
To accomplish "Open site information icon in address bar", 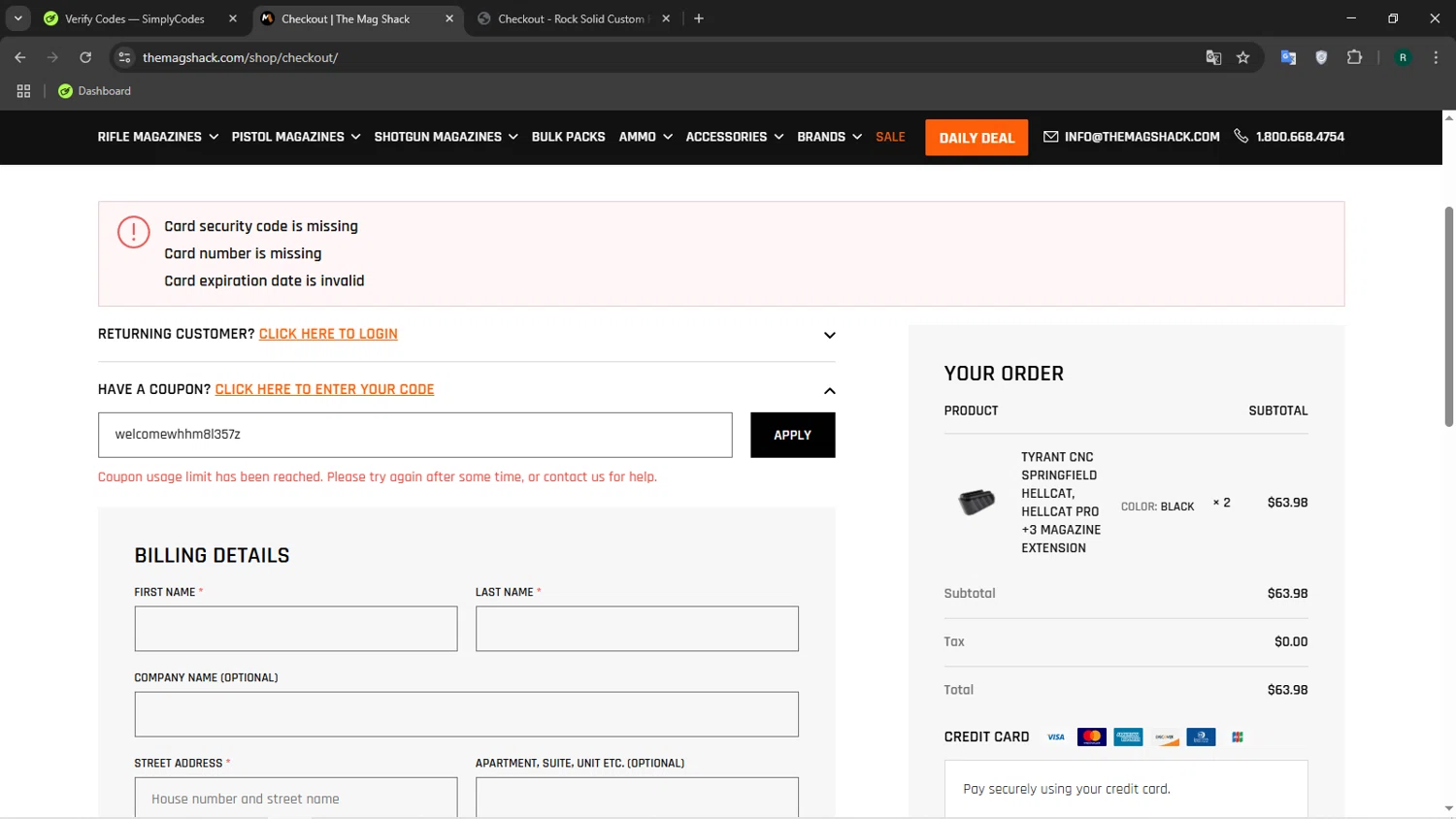I will click(x=124, y=57).
